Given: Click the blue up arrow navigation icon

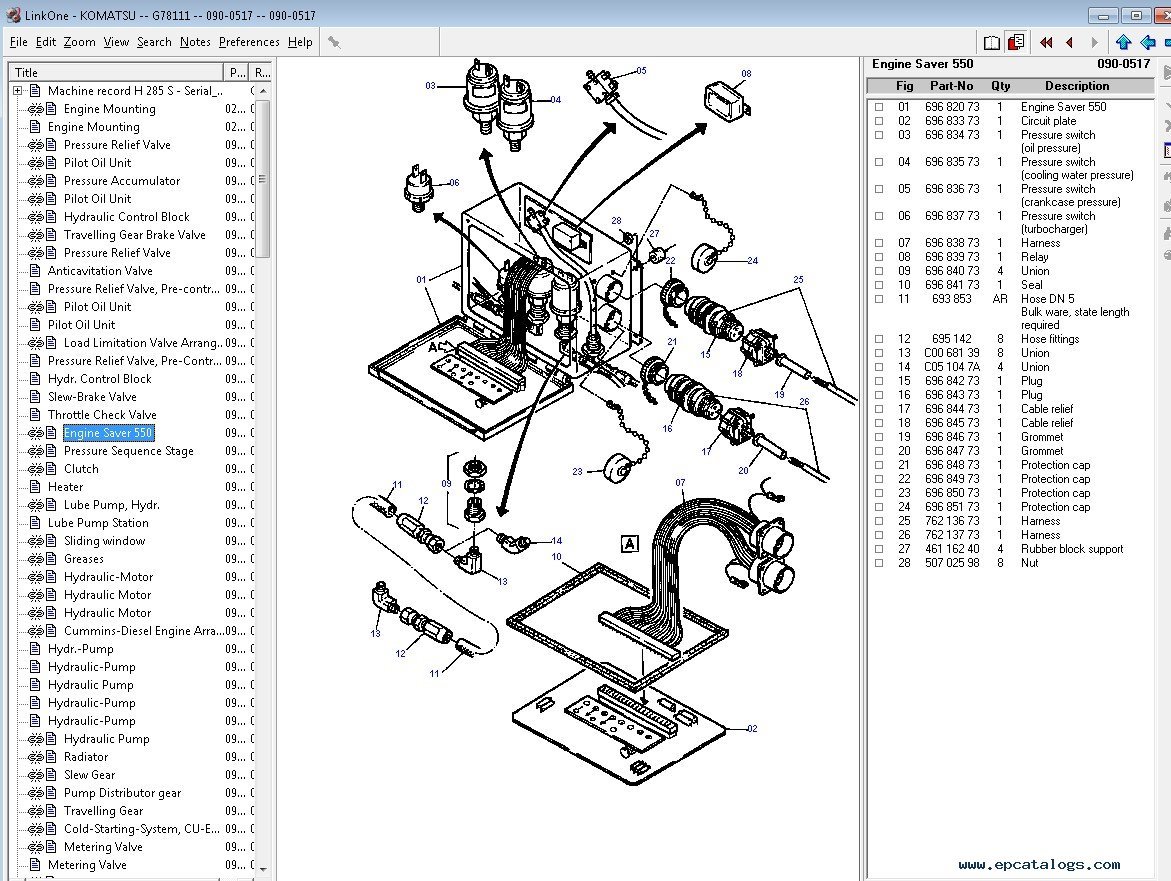Looking at the screenshot, I should pyautogui.click(x=1123, y=42).
